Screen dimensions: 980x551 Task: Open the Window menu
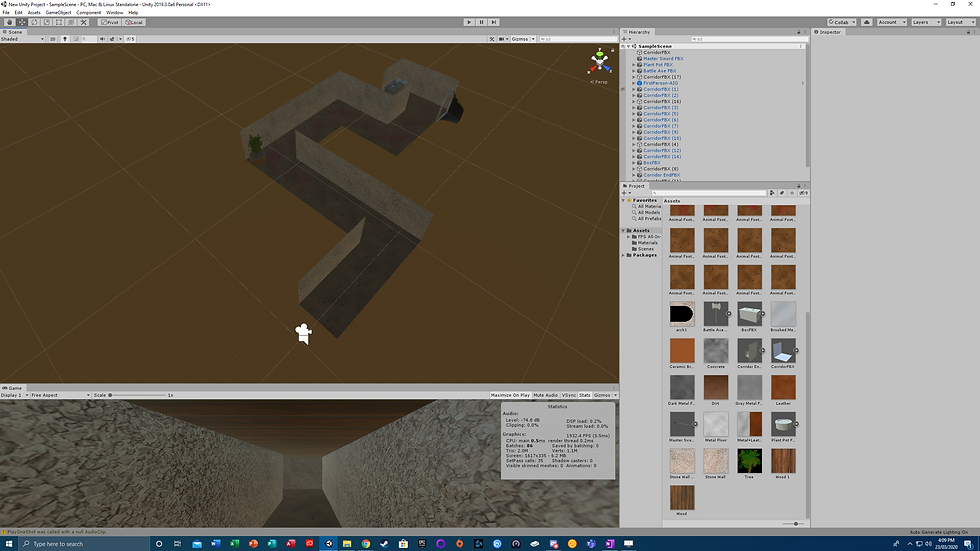click(114, 12)
